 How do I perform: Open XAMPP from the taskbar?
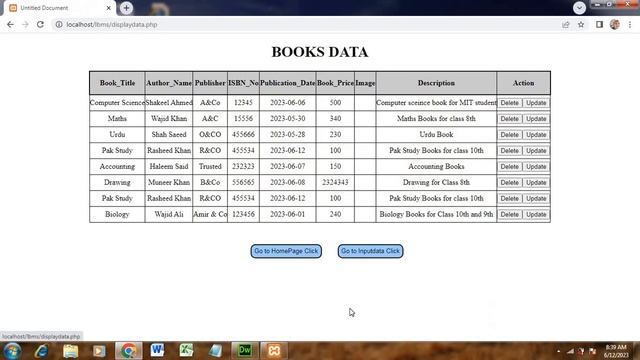pyautogui.click(x=274, y=350)
